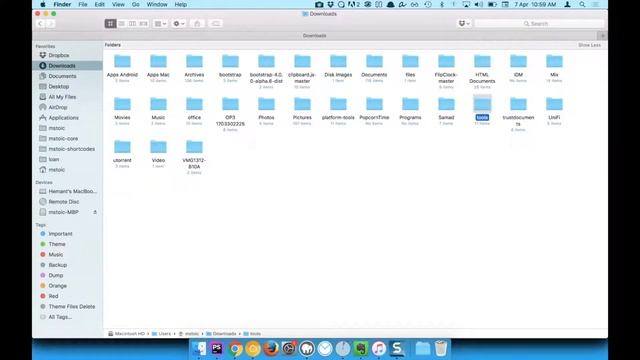
Task: Click the Edit Tags toolbar button
Action: 216,24
